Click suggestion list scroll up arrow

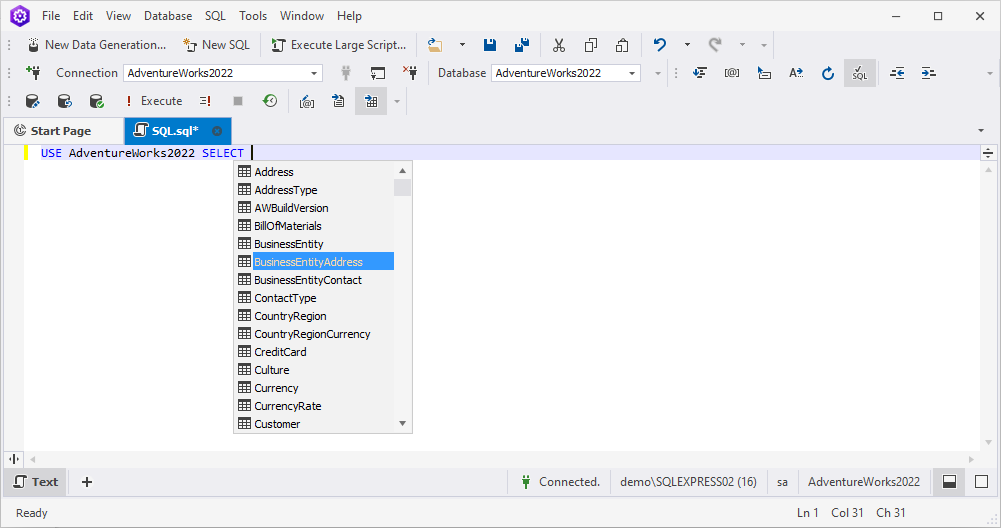click(402, 170)
